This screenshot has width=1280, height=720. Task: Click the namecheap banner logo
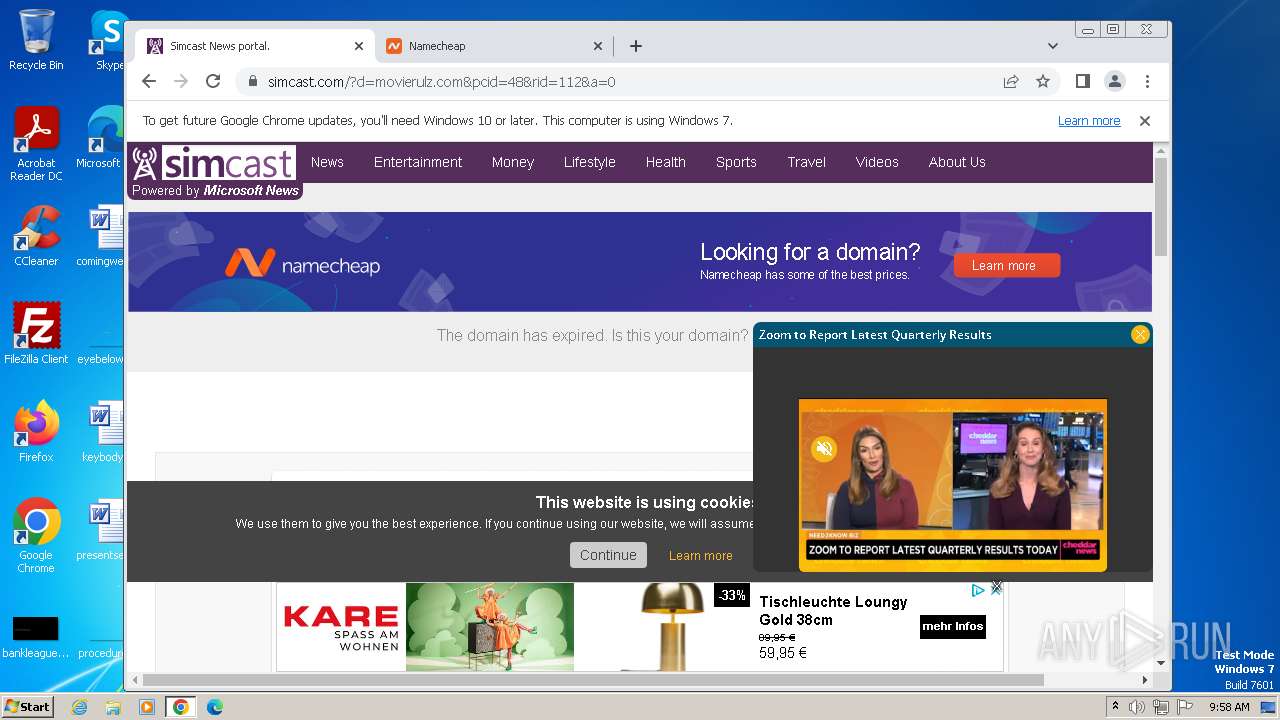click(302, 263)
